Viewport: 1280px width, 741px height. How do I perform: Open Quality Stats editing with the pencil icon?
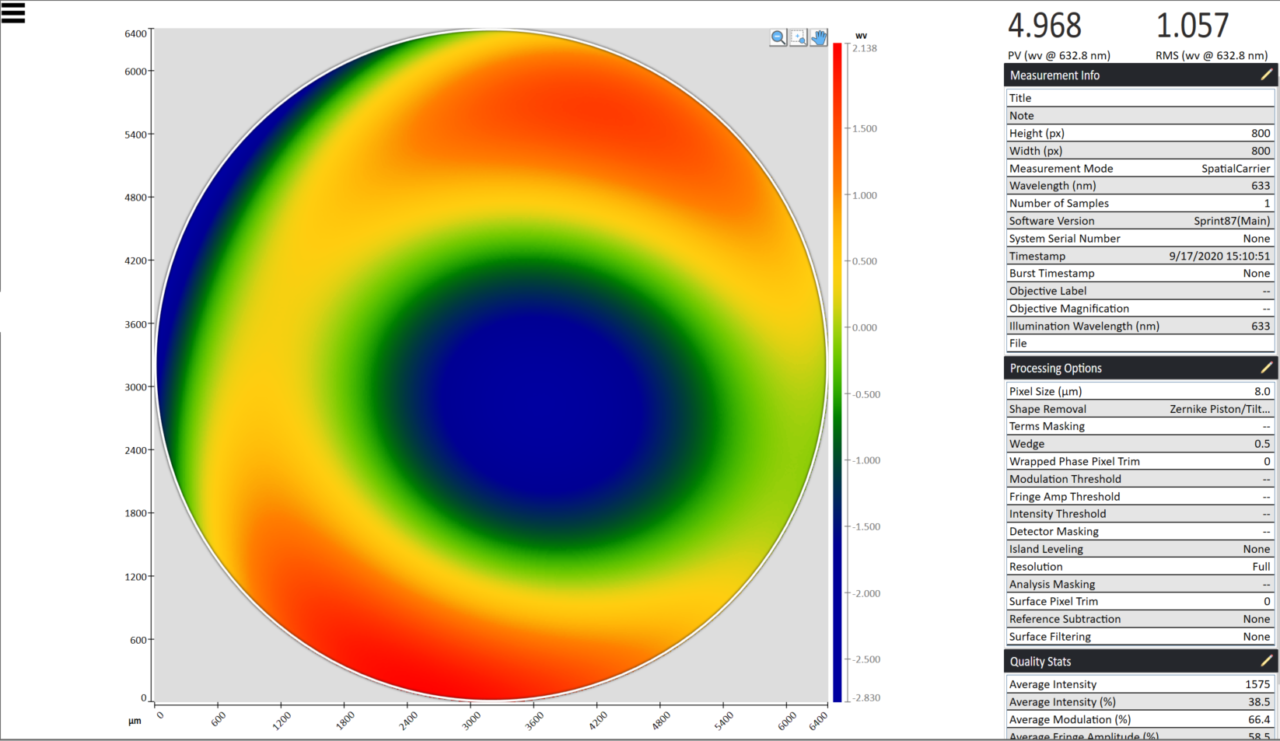click(1266, 660)
